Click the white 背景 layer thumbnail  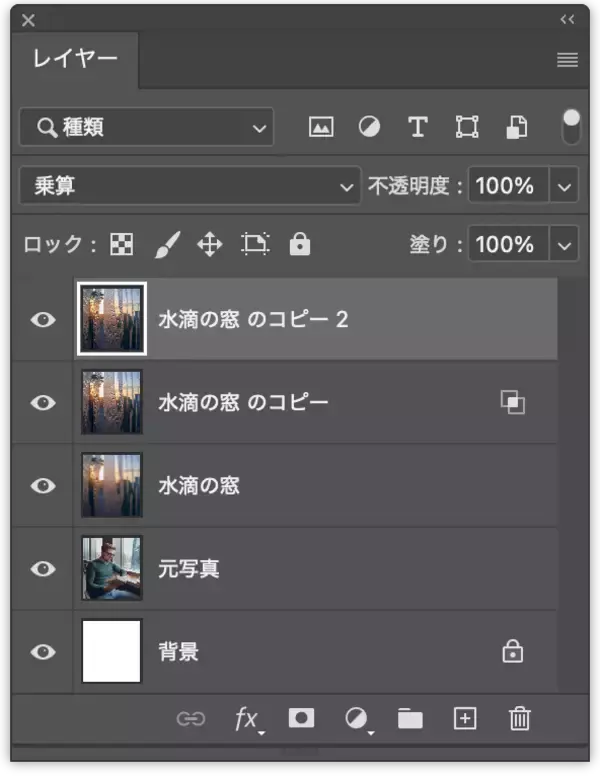coord(112,652)
